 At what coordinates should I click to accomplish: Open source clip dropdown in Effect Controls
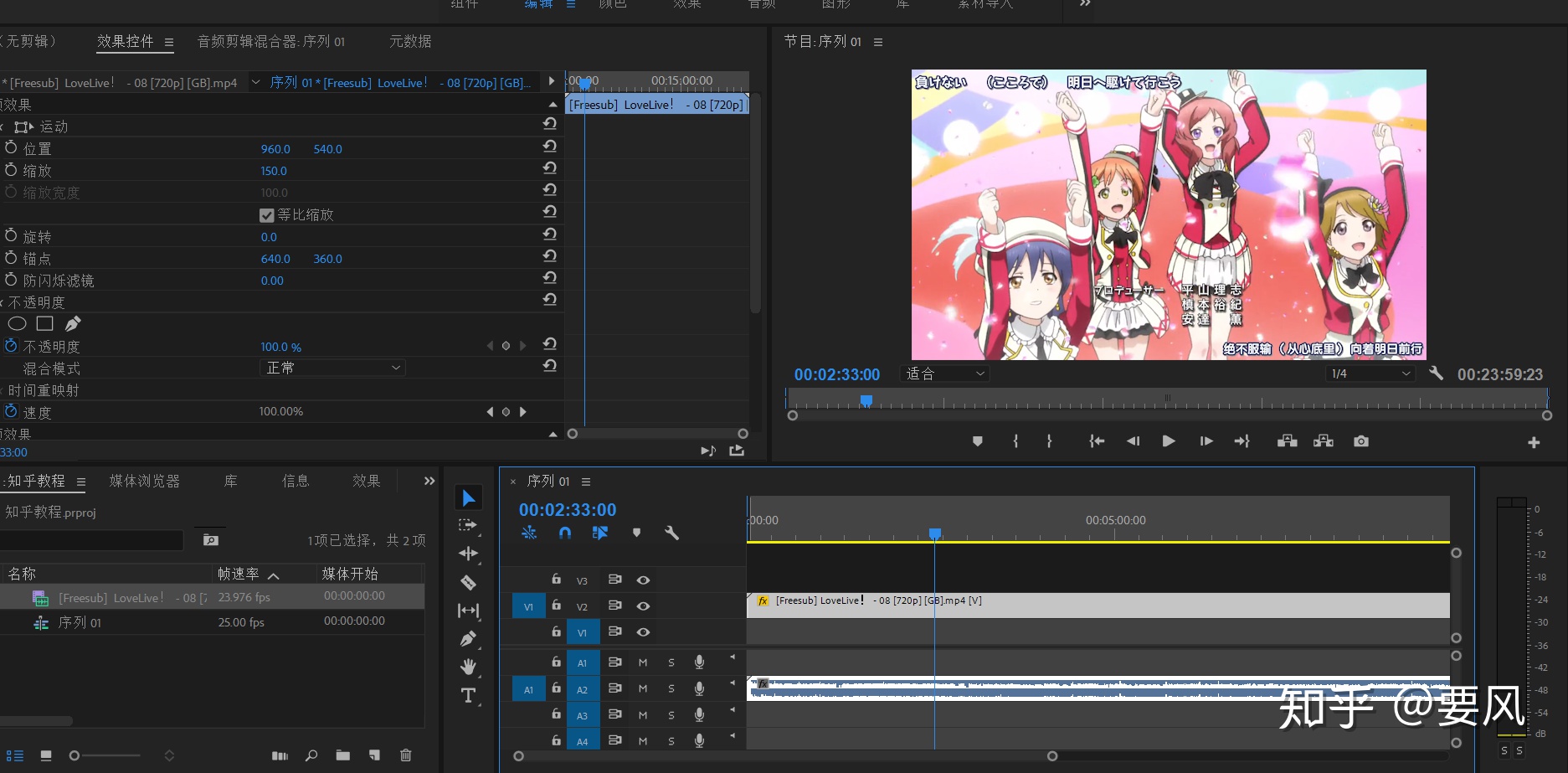255,82
